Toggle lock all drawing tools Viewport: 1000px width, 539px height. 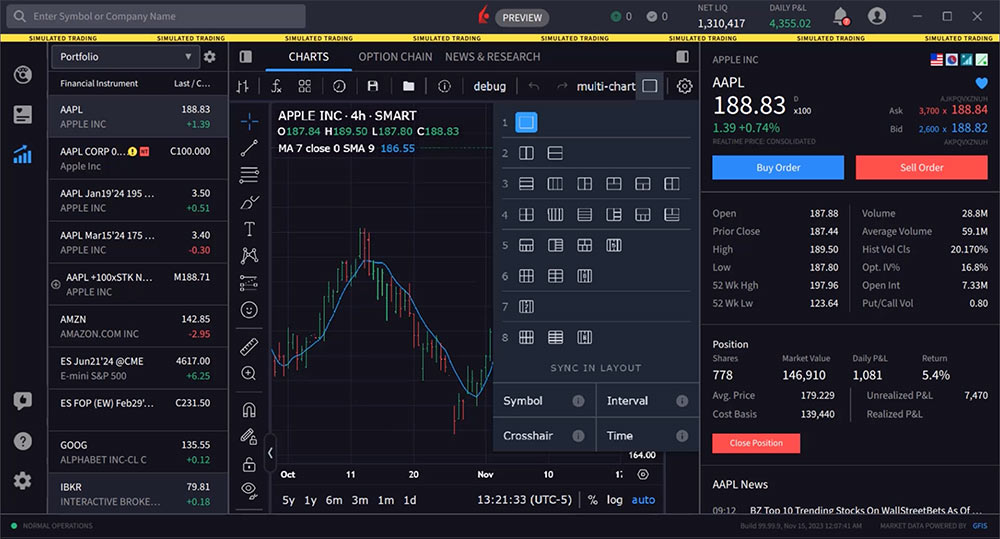tap(249, 464)
